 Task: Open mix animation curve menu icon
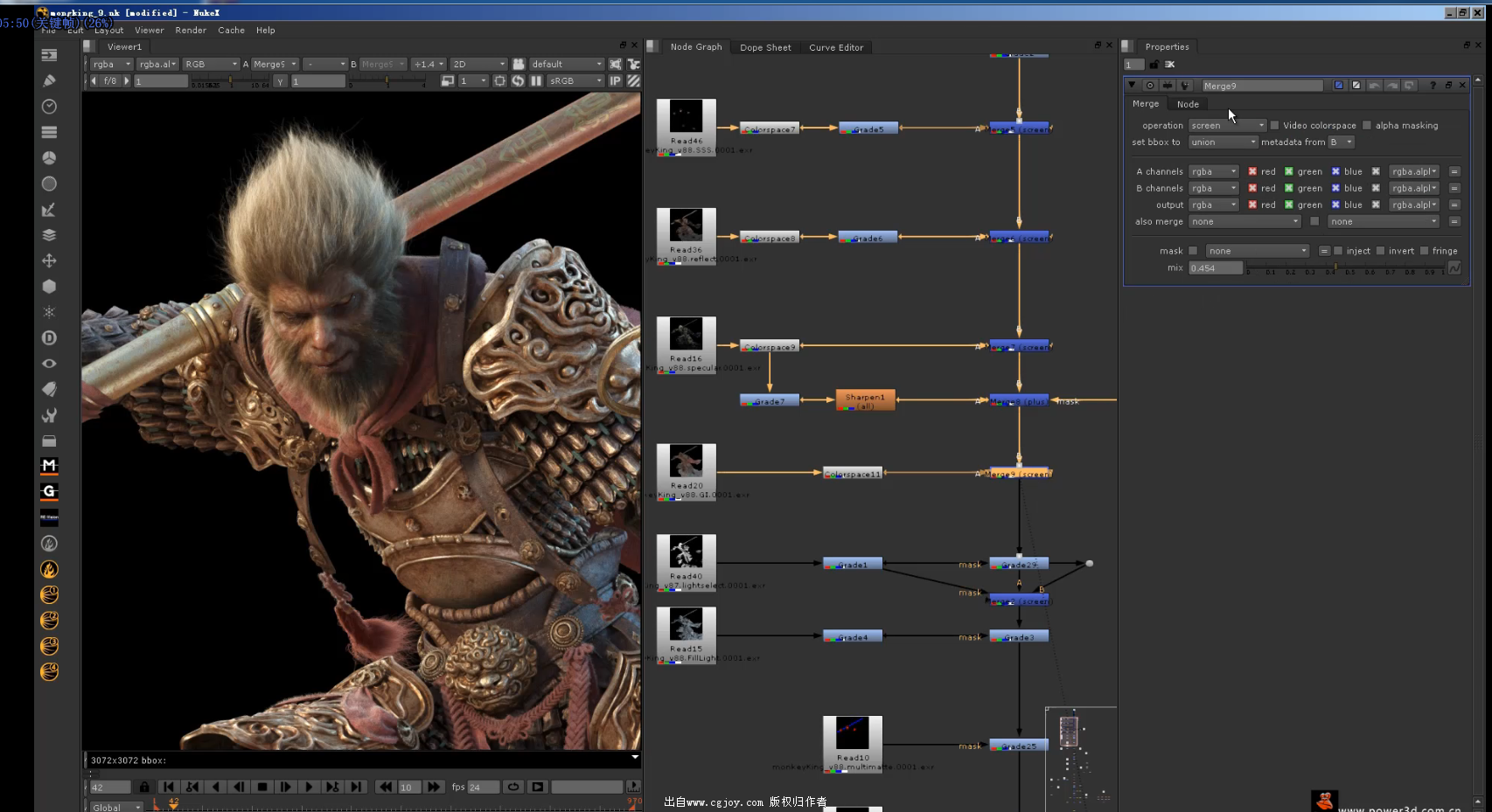click(1454, 268)
